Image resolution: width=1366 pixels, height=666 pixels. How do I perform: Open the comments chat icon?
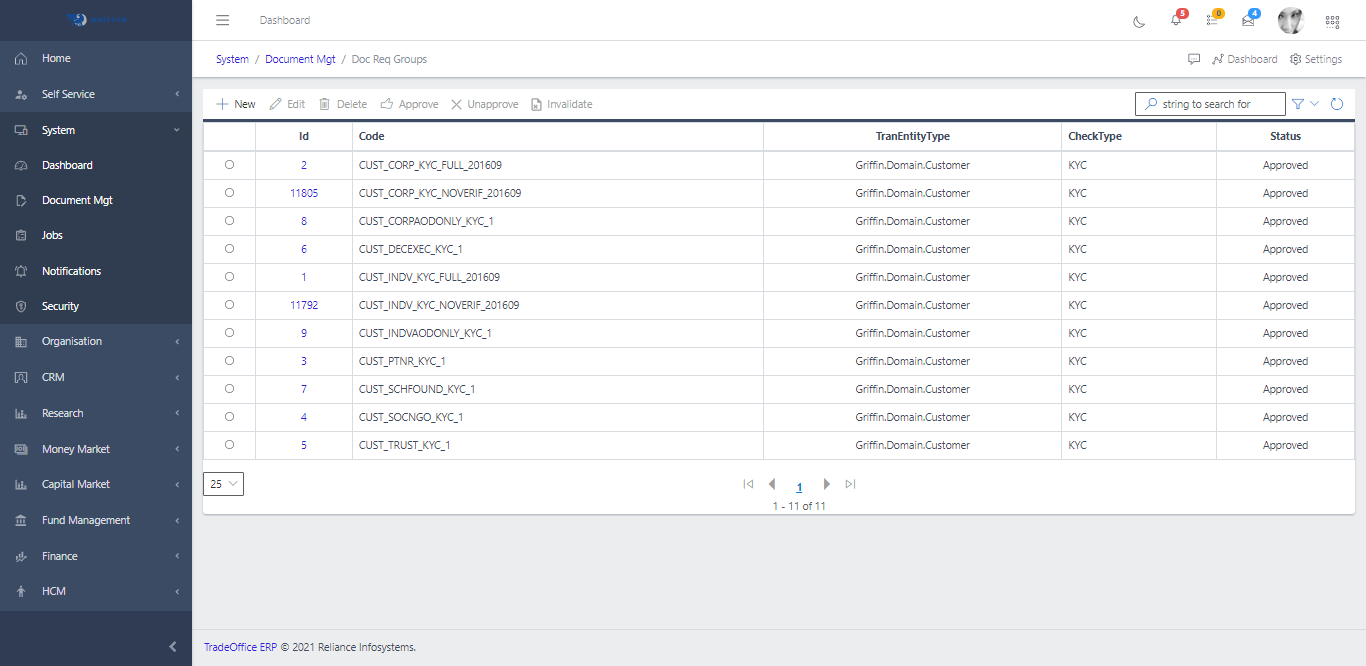[x=1194, y=59]
